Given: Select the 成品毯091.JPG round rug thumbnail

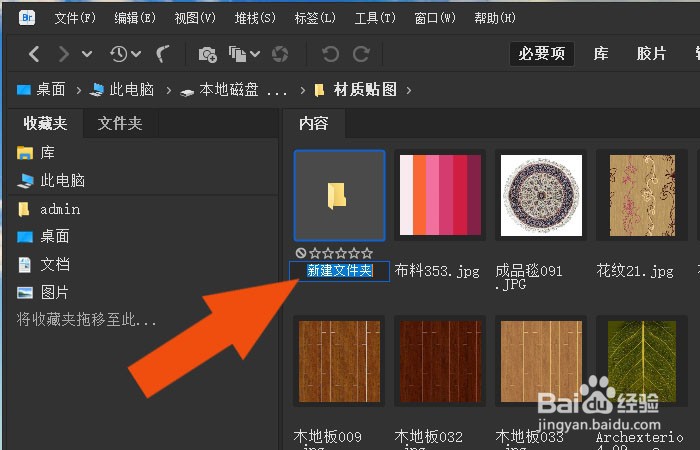Looking at the screenshot, I should click(541, 196).
